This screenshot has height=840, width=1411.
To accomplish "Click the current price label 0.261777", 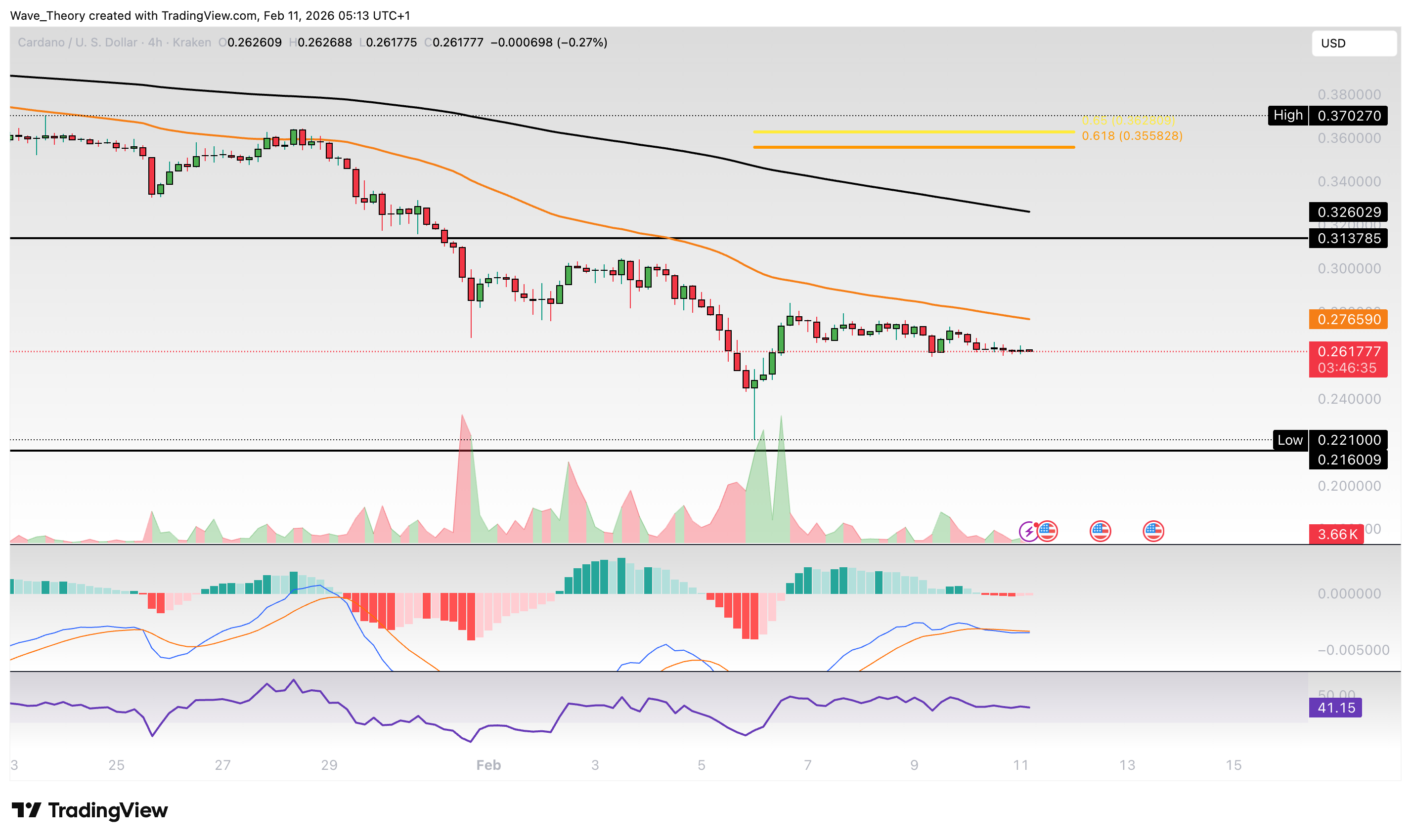I will coord(1348,352).
